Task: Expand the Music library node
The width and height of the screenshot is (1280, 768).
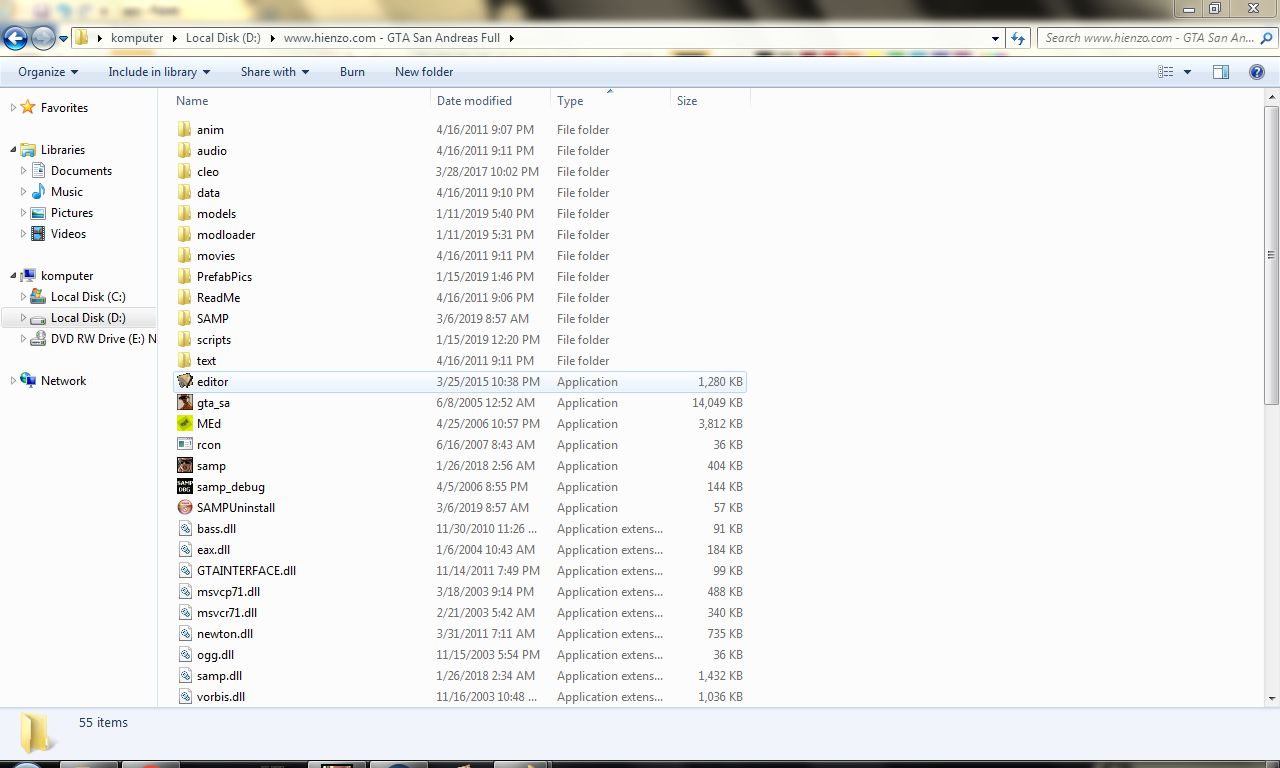Action: tap(24, 192)
